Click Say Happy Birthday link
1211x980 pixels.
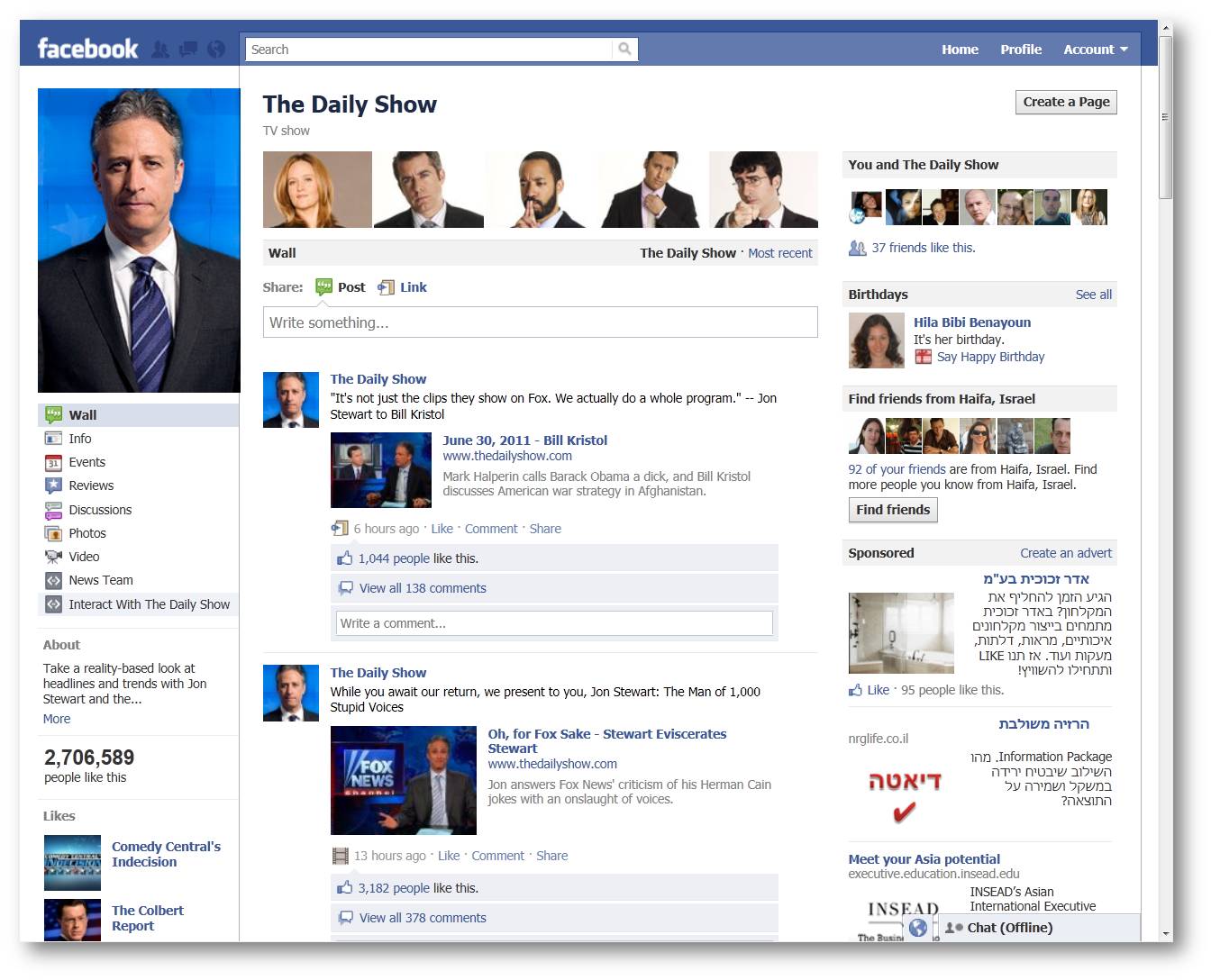pyautogui.click(x=990, y=357)
